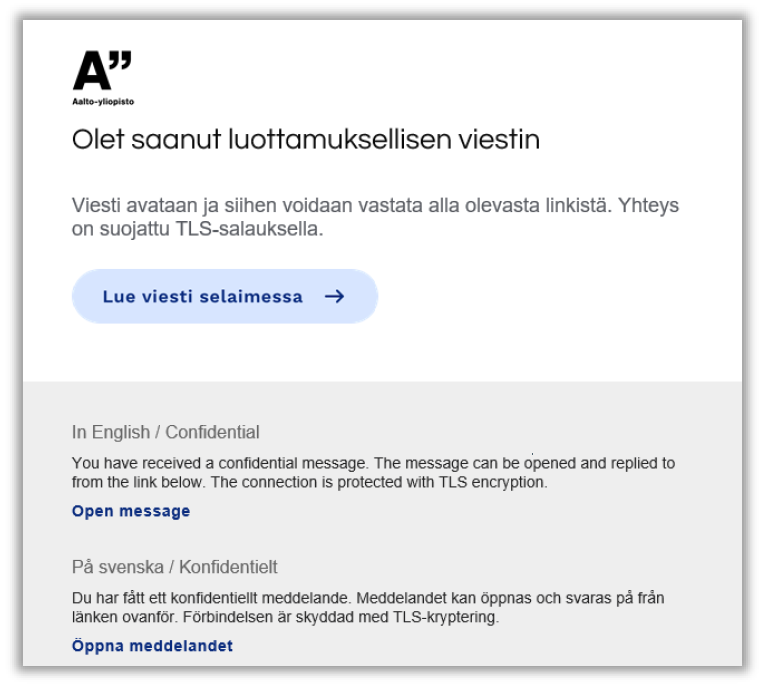Follow the Öppna meddelandet link
The width and height of the screenshot is (773, 689).
152,646
